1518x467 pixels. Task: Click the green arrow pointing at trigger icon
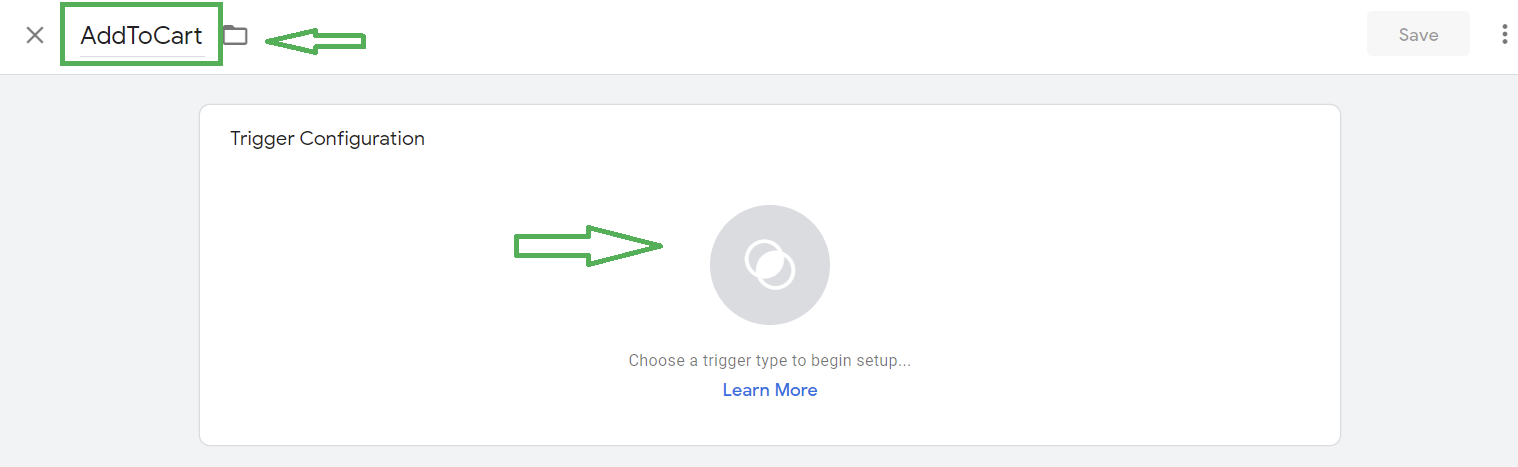point(588,246)
